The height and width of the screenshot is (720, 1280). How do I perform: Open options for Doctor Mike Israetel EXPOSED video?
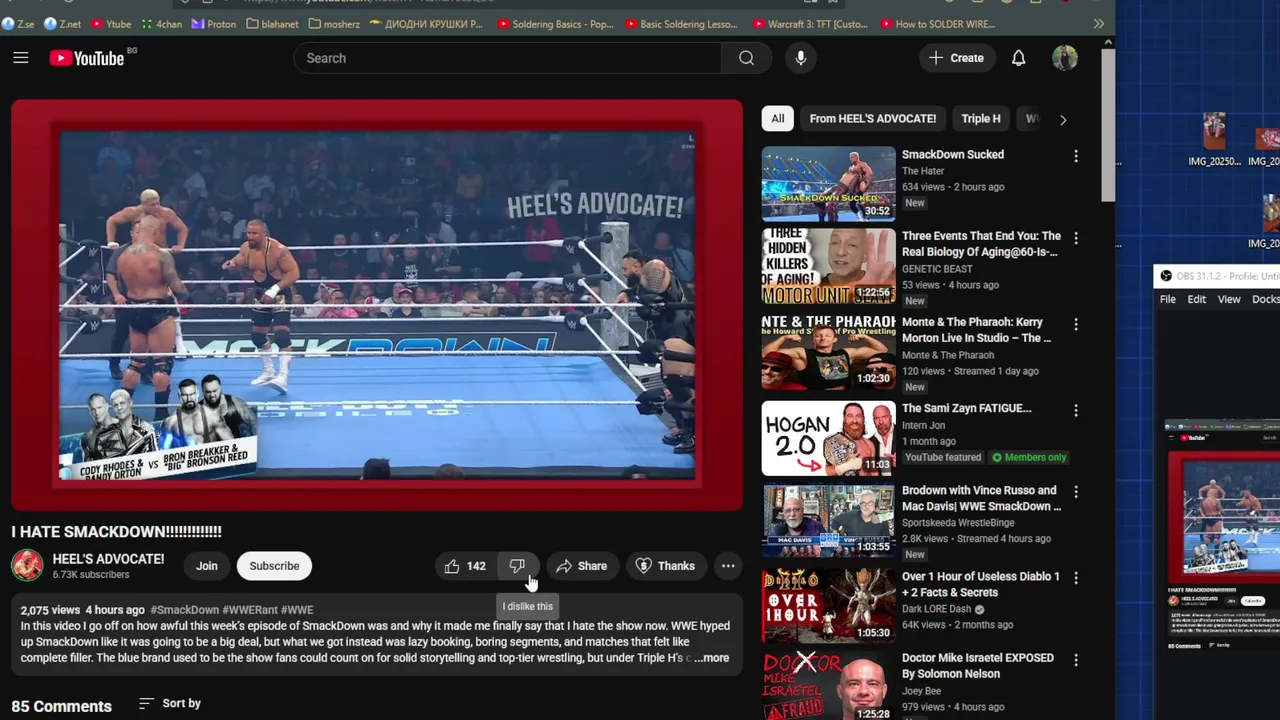point(1076,660)
